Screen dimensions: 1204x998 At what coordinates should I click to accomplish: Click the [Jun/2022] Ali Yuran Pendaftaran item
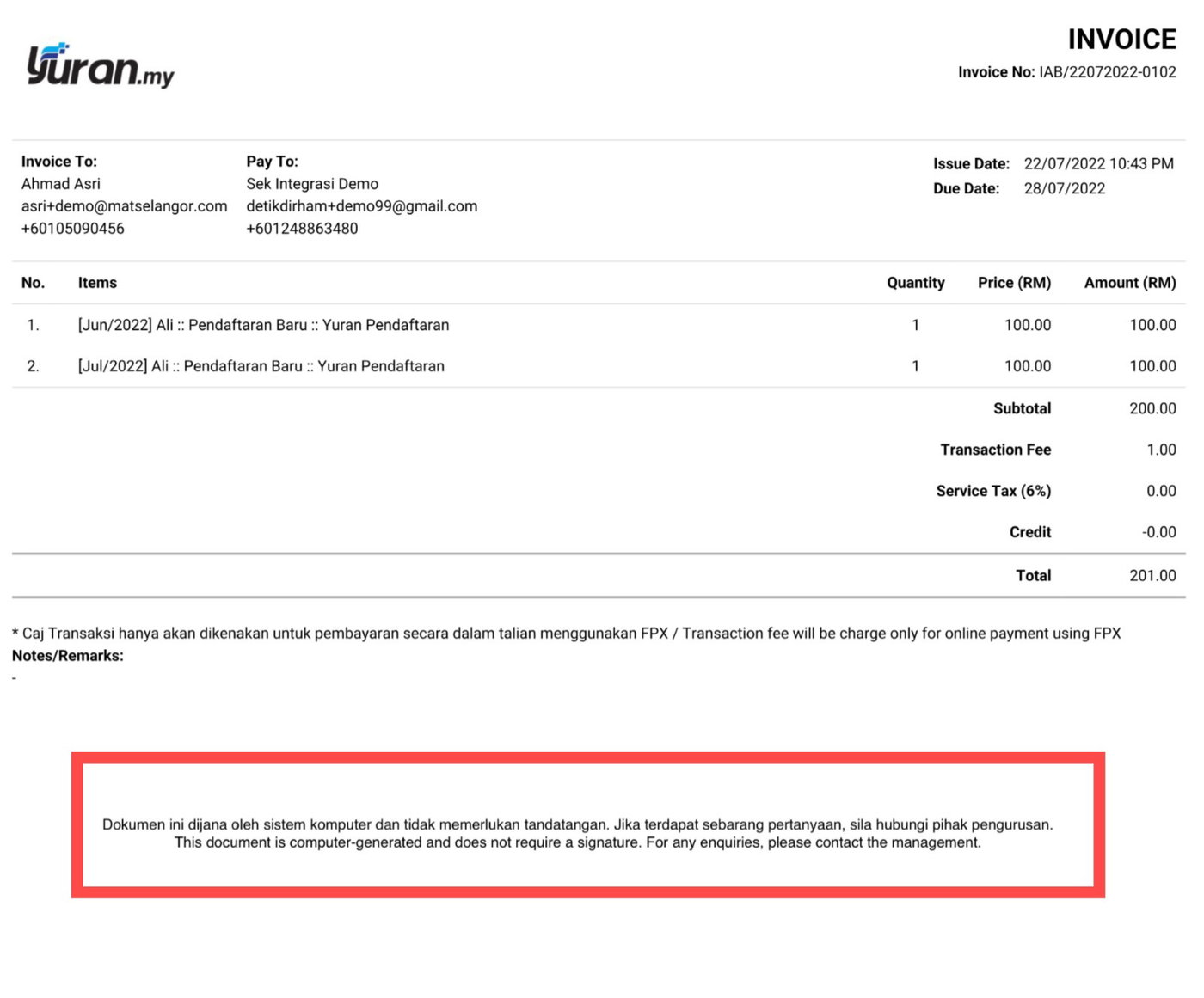(263, 325)
